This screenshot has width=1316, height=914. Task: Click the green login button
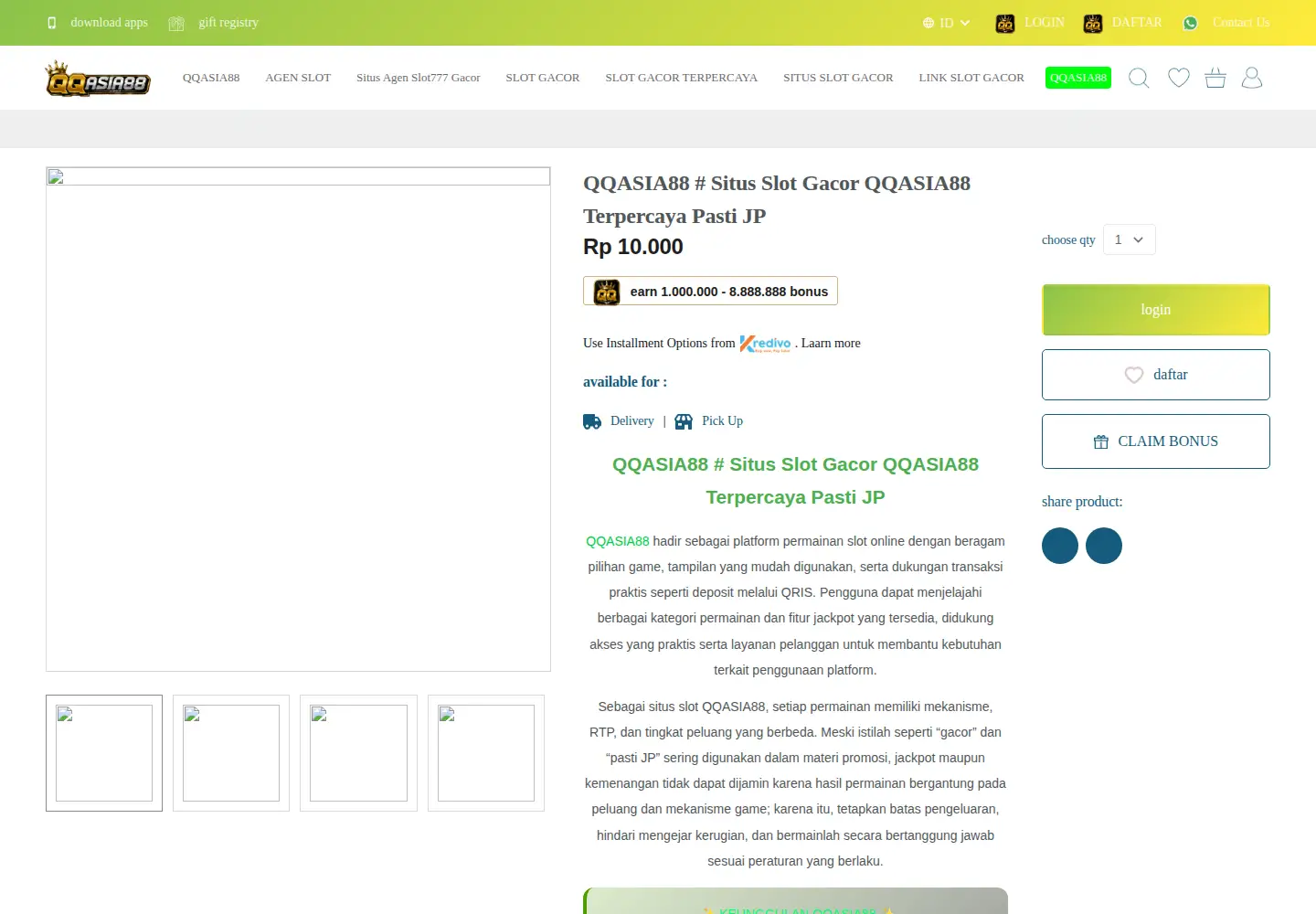point(1156,310)
